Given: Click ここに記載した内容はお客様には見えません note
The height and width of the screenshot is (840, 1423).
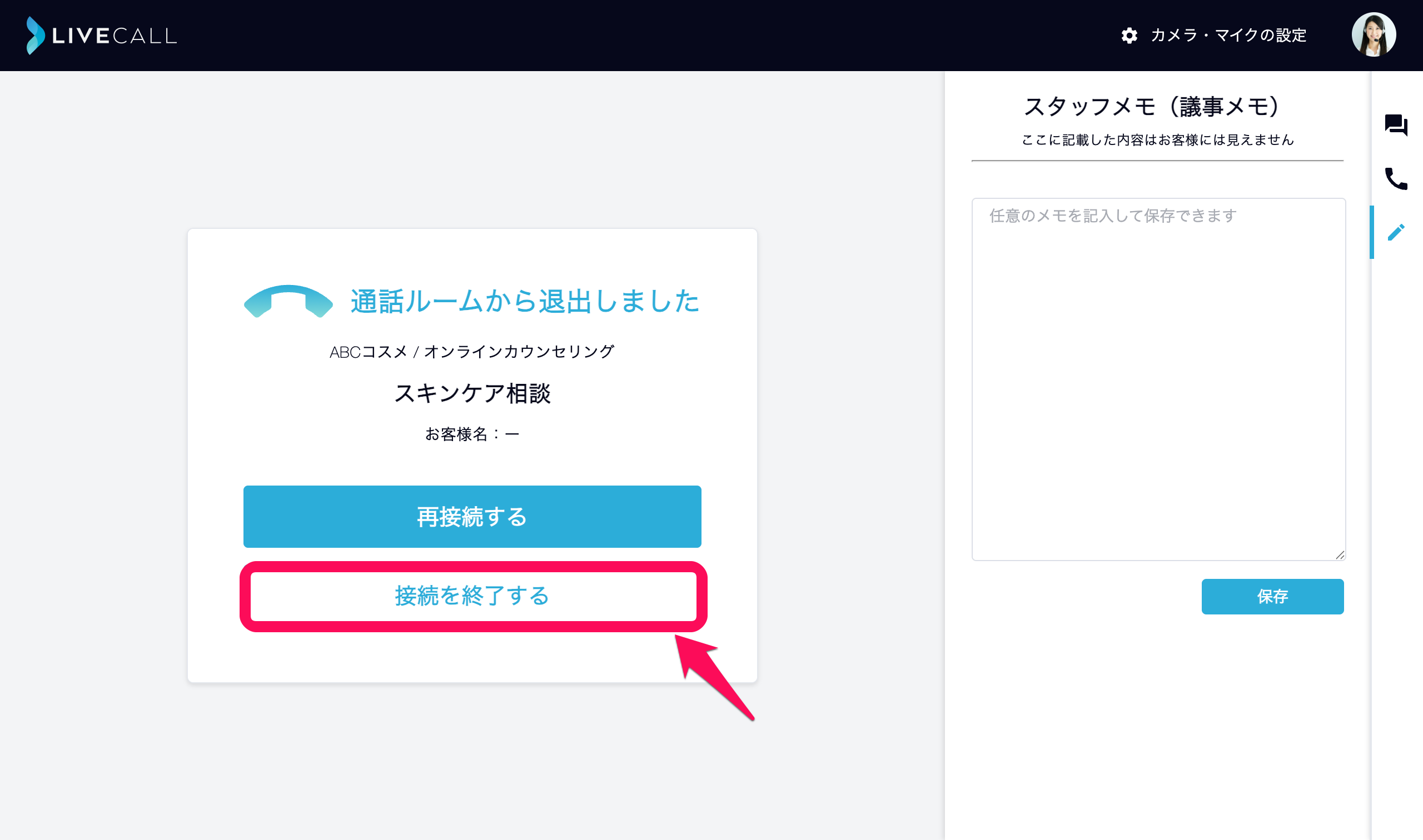Looking at the screenshot, I should tap(1157, 140).
